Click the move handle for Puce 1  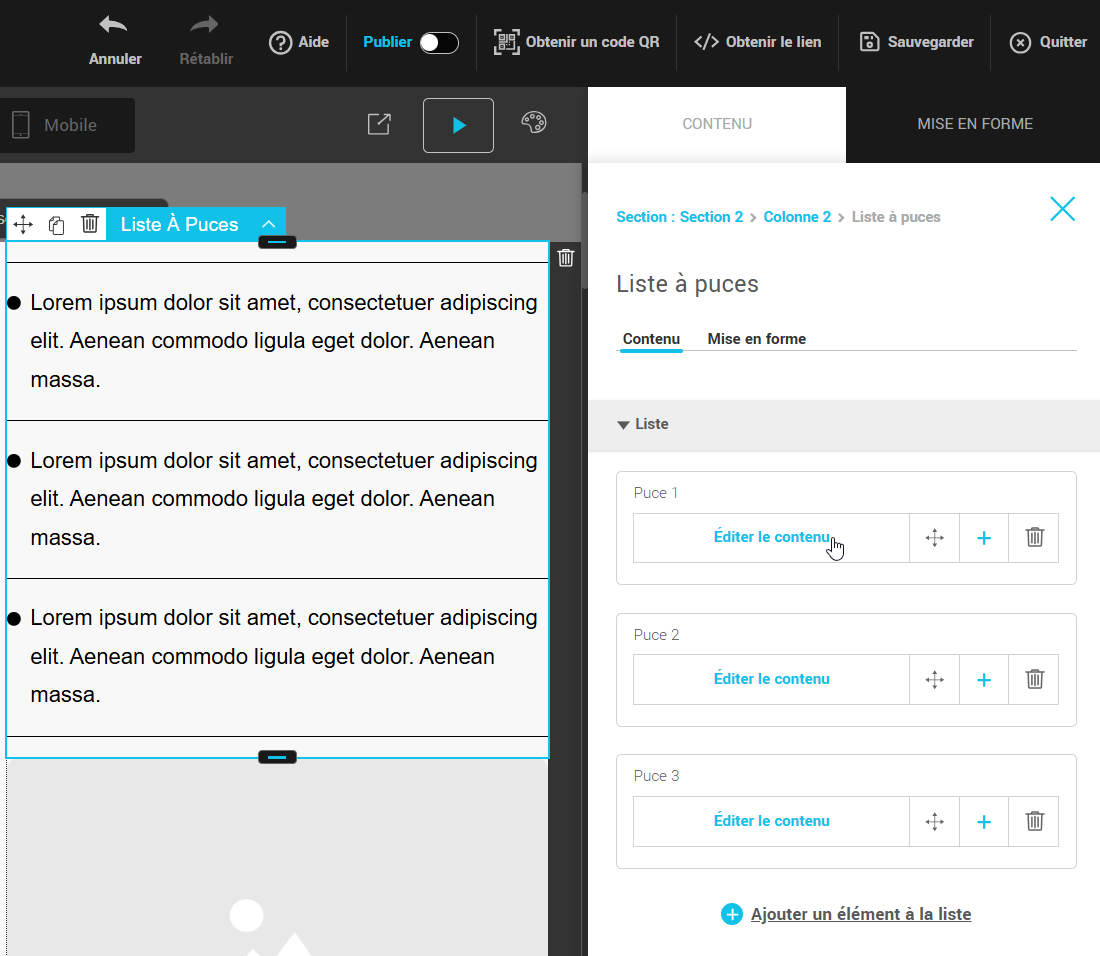coord(935,538)
